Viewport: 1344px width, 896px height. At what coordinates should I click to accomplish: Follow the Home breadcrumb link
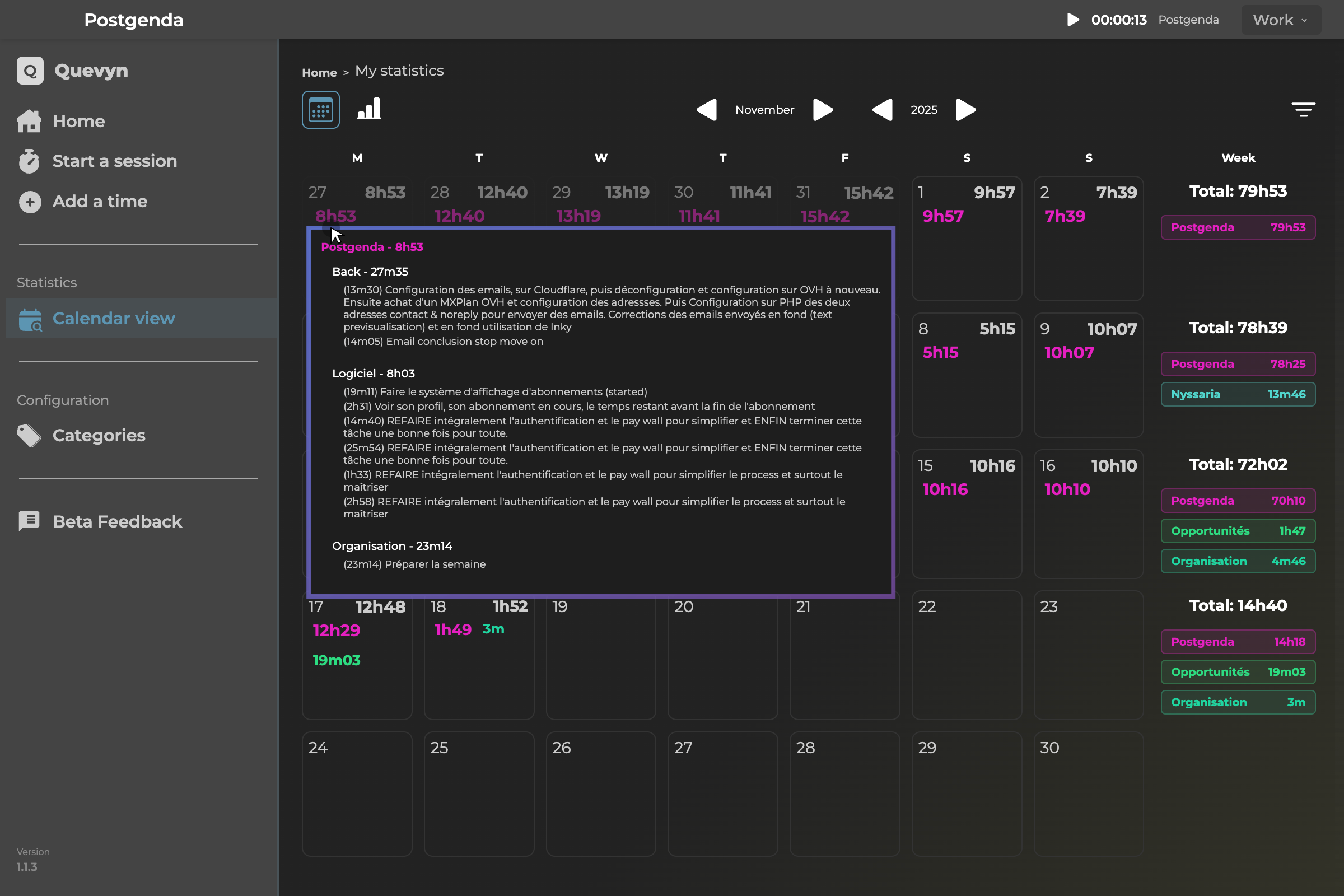[x=319, y=73]
